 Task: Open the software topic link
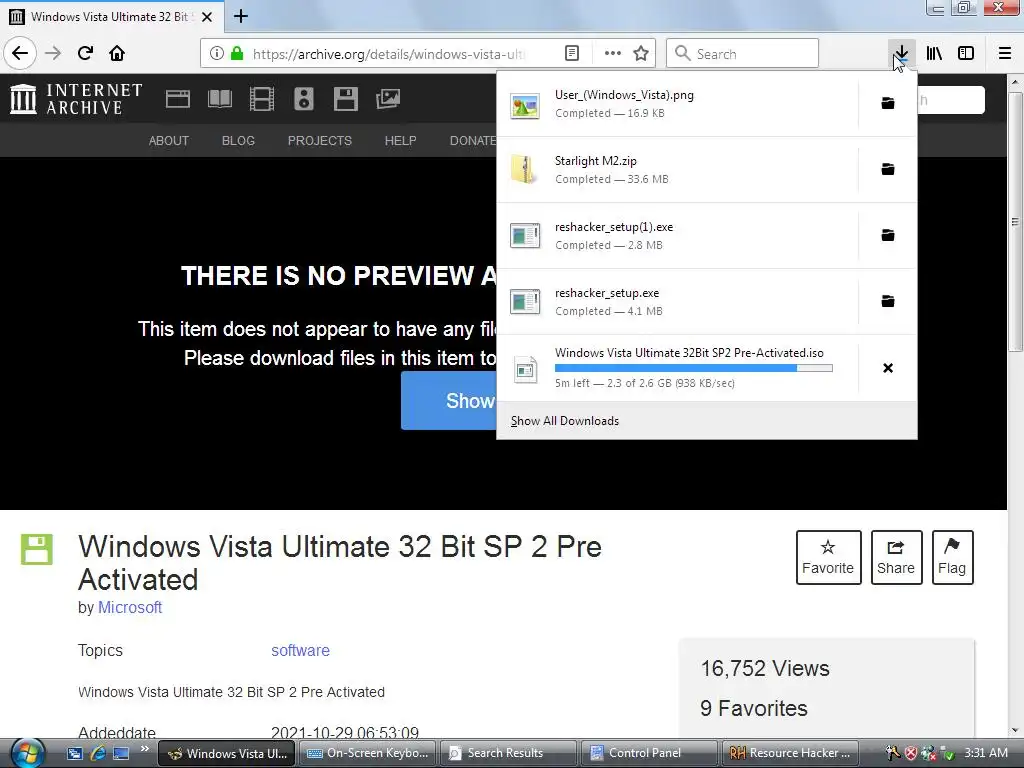300,650
